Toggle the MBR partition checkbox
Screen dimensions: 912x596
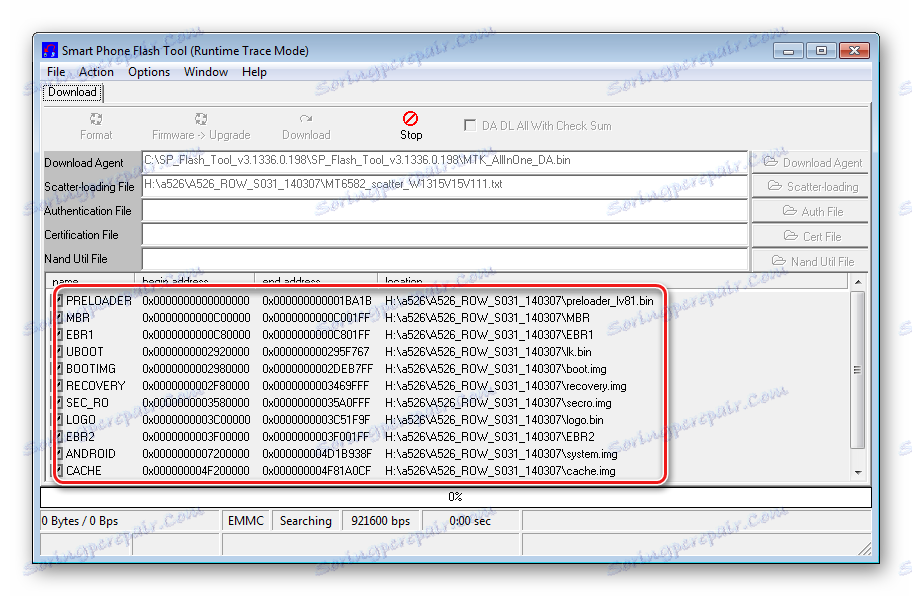pyautogui.click(x=59, y=317)
